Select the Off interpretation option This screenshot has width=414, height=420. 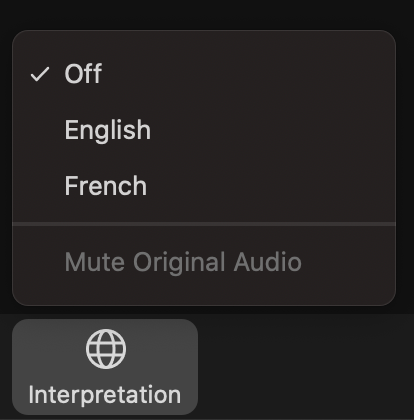click(204, 74)
